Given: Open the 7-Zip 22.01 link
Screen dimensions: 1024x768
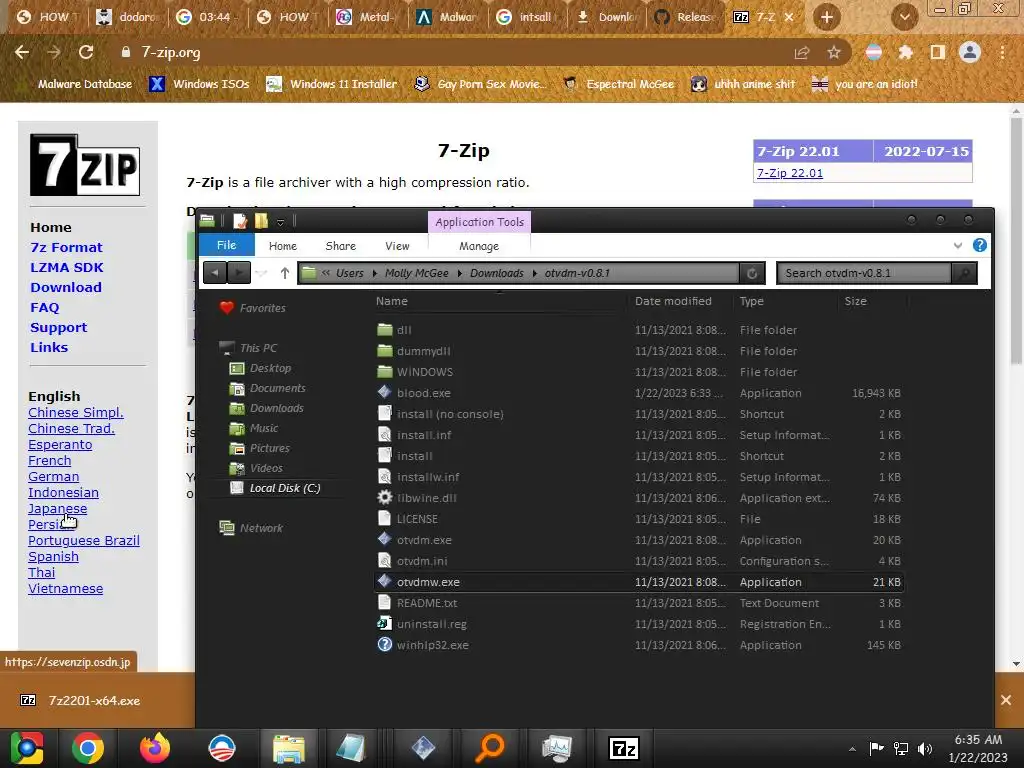Looking at the screenshot, I should pyautogui.click(x=790, y=173).
